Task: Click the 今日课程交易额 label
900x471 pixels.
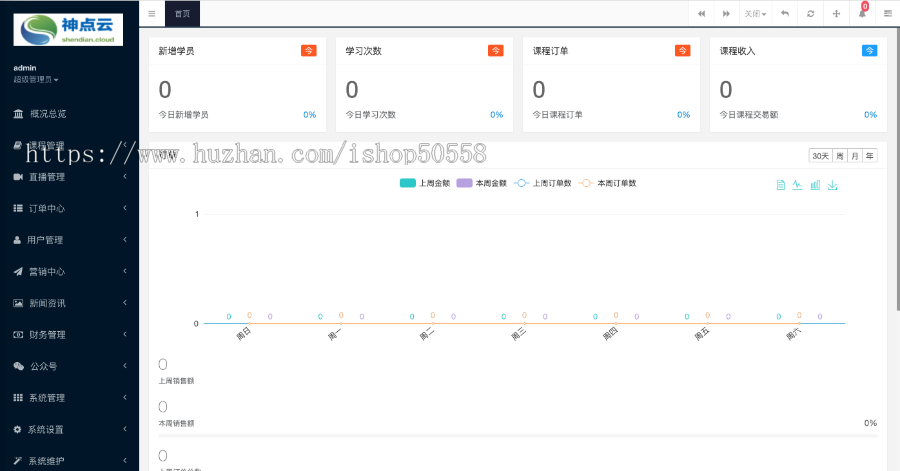Action: pyautogui.click(x=749, y=115)
